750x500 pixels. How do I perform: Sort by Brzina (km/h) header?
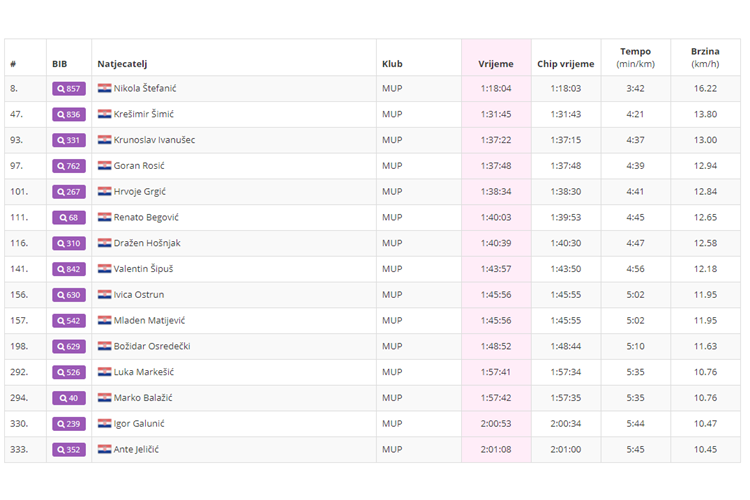point(705,58)
